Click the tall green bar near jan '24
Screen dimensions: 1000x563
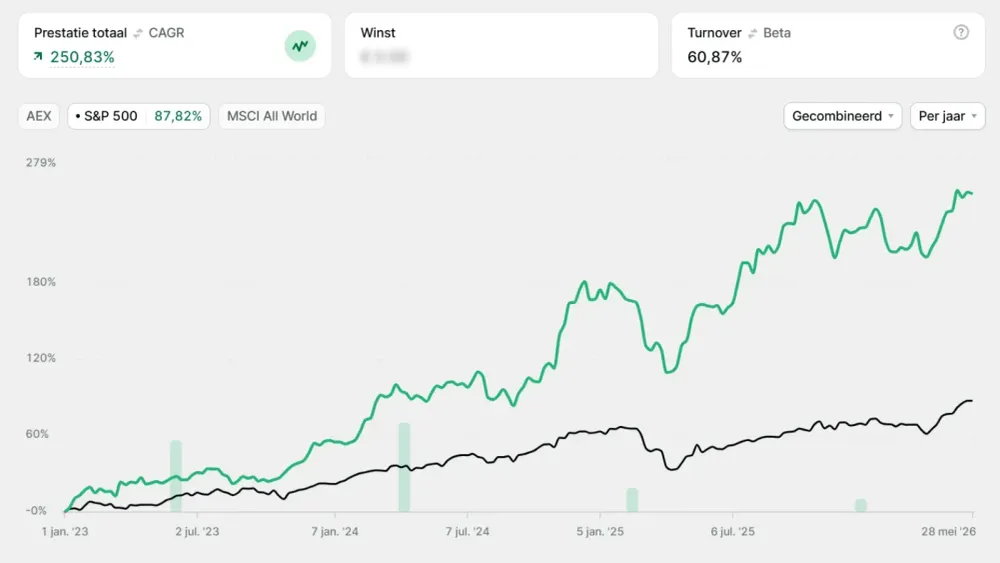point(404,467)
